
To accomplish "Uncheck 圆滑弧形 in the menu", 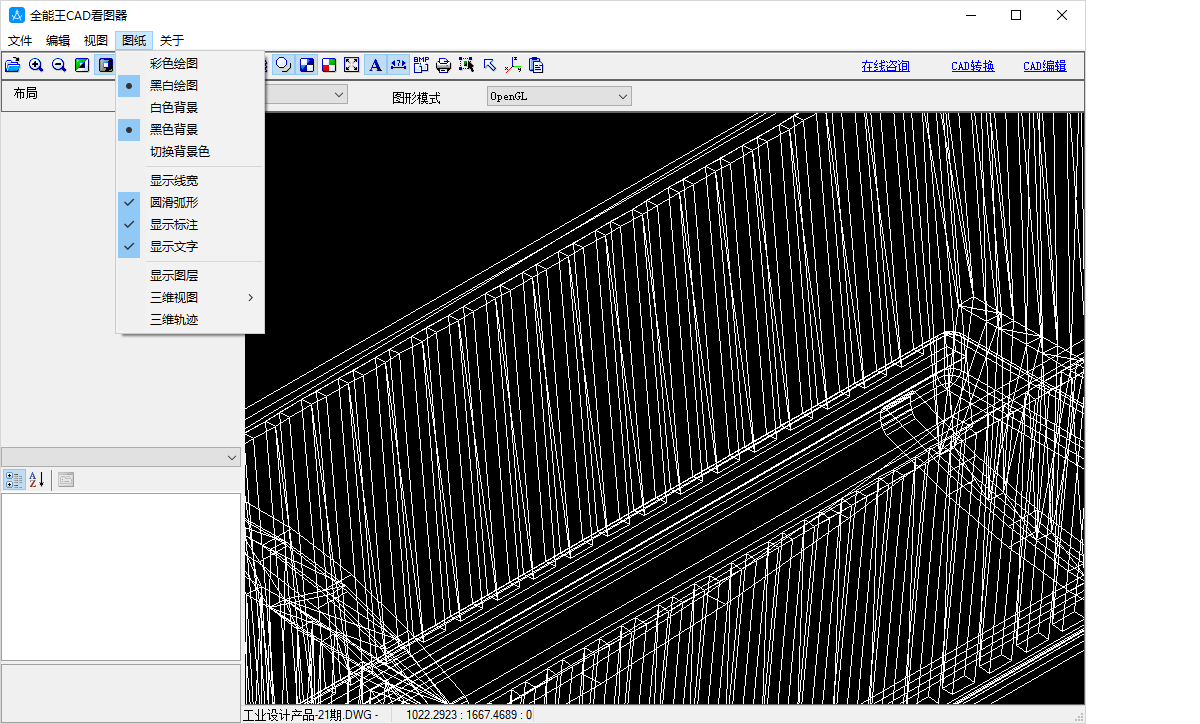I will pyautogui.click(x=174, y=202).
